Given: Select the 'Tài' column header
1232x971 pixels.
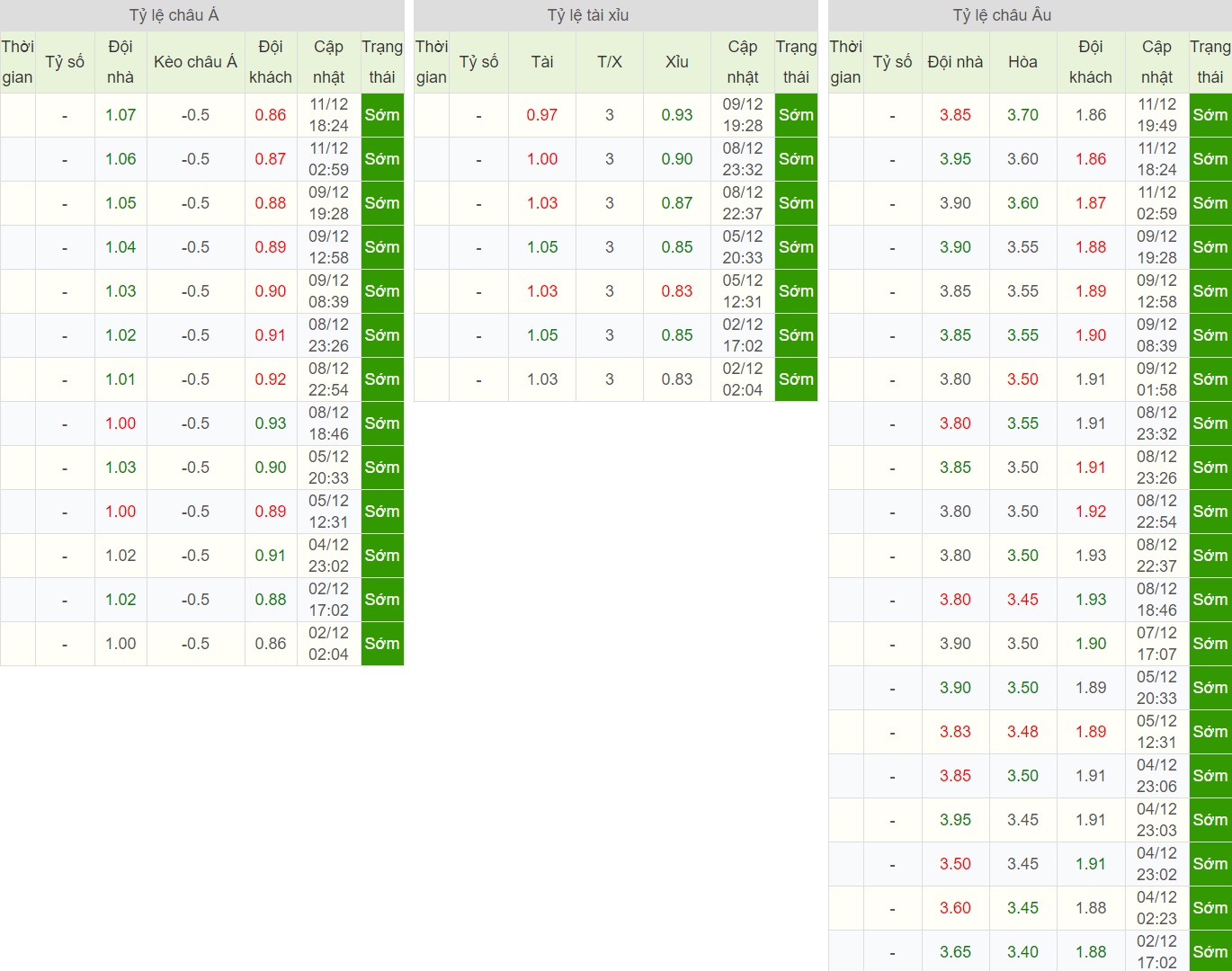Looking at the screenshot, I should pos(542,62).
